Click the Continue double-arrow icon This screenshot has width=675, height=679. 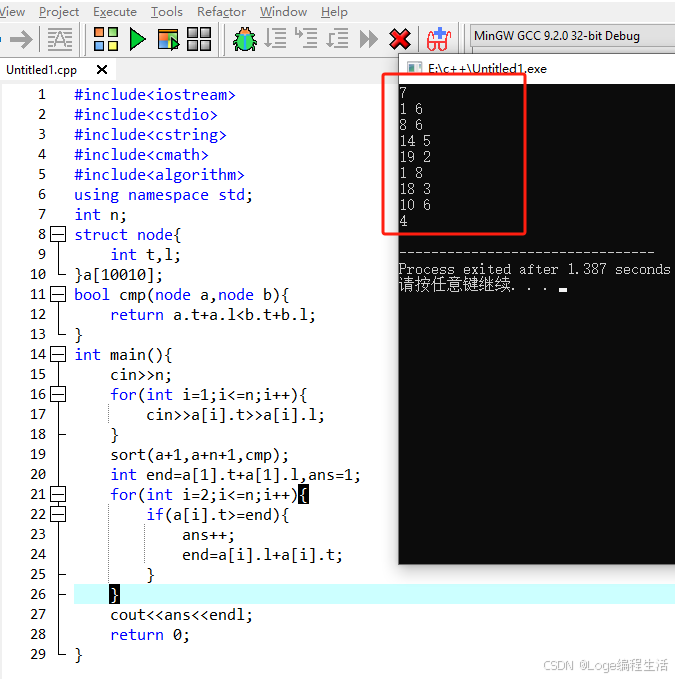tap(368, 39)
